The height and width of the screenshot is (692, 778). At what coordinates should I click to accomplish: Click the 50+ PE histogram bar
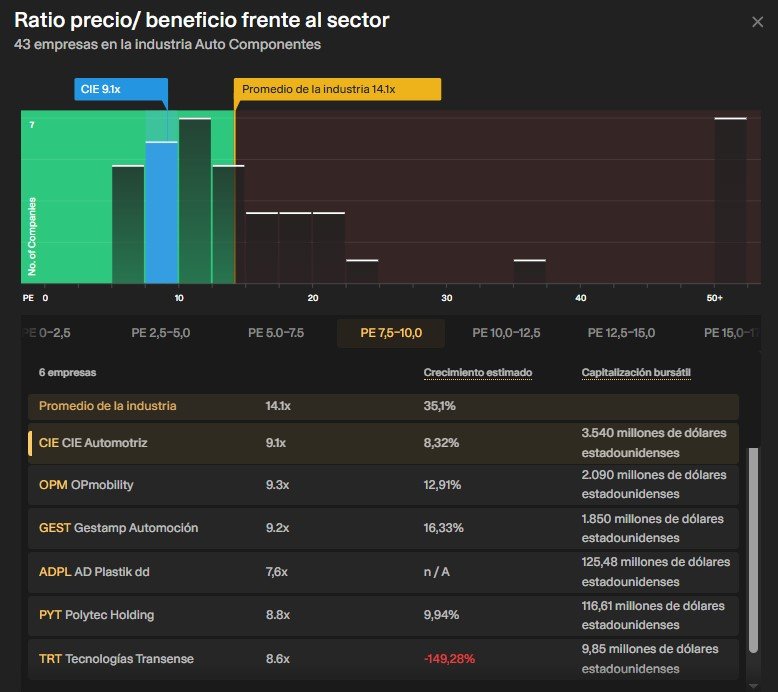730,200
